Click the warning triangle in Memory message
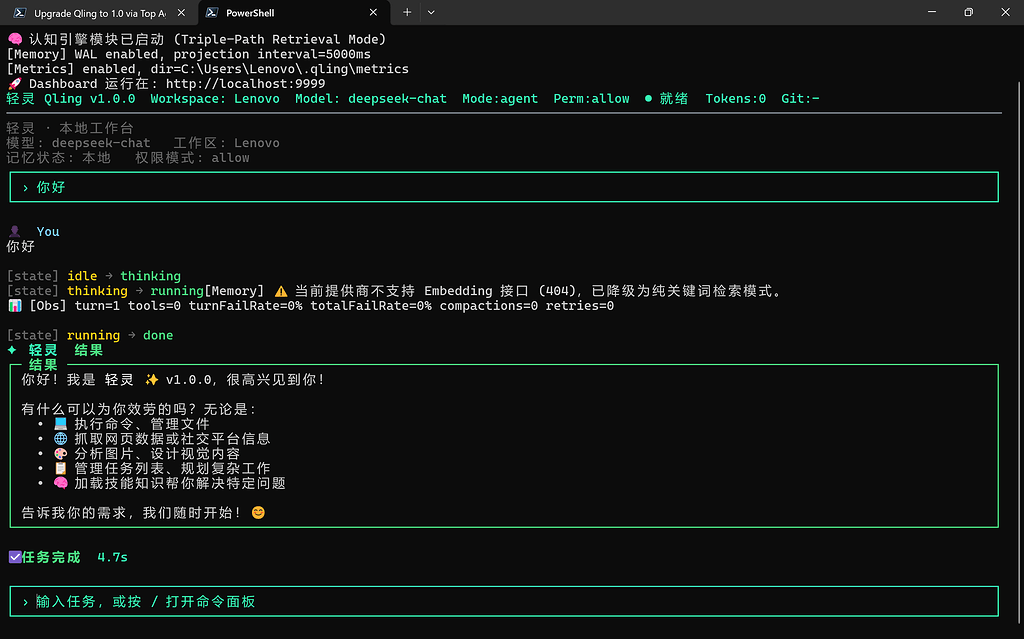This screenshot has width=1024, height=639. pyautogui.click(x=281, y=291)
